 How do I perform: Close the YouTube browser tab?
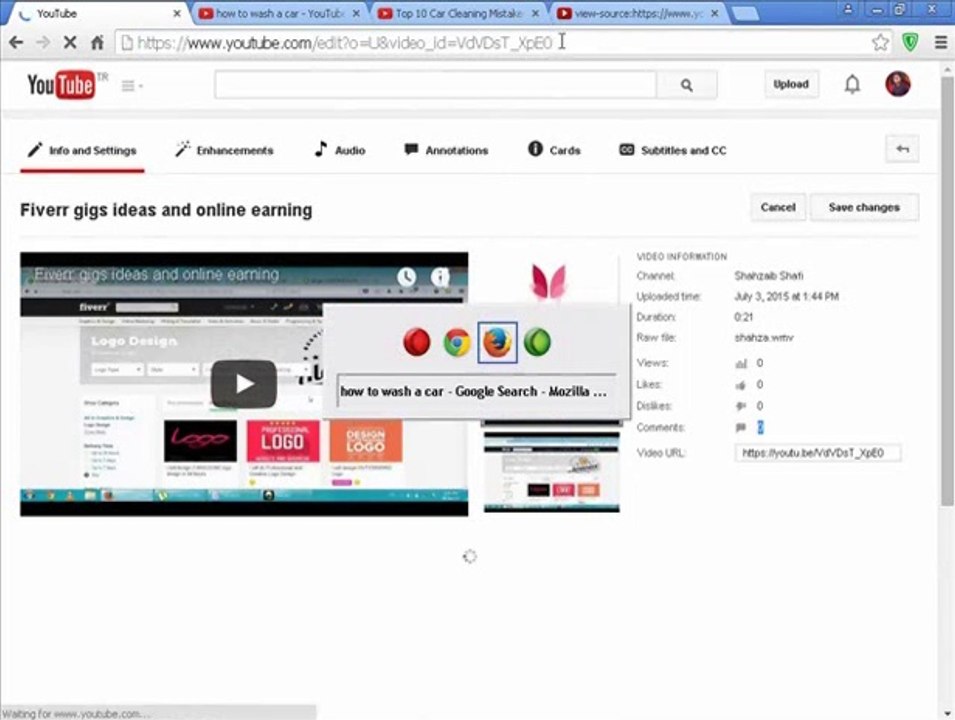click(x=177, y=13)
